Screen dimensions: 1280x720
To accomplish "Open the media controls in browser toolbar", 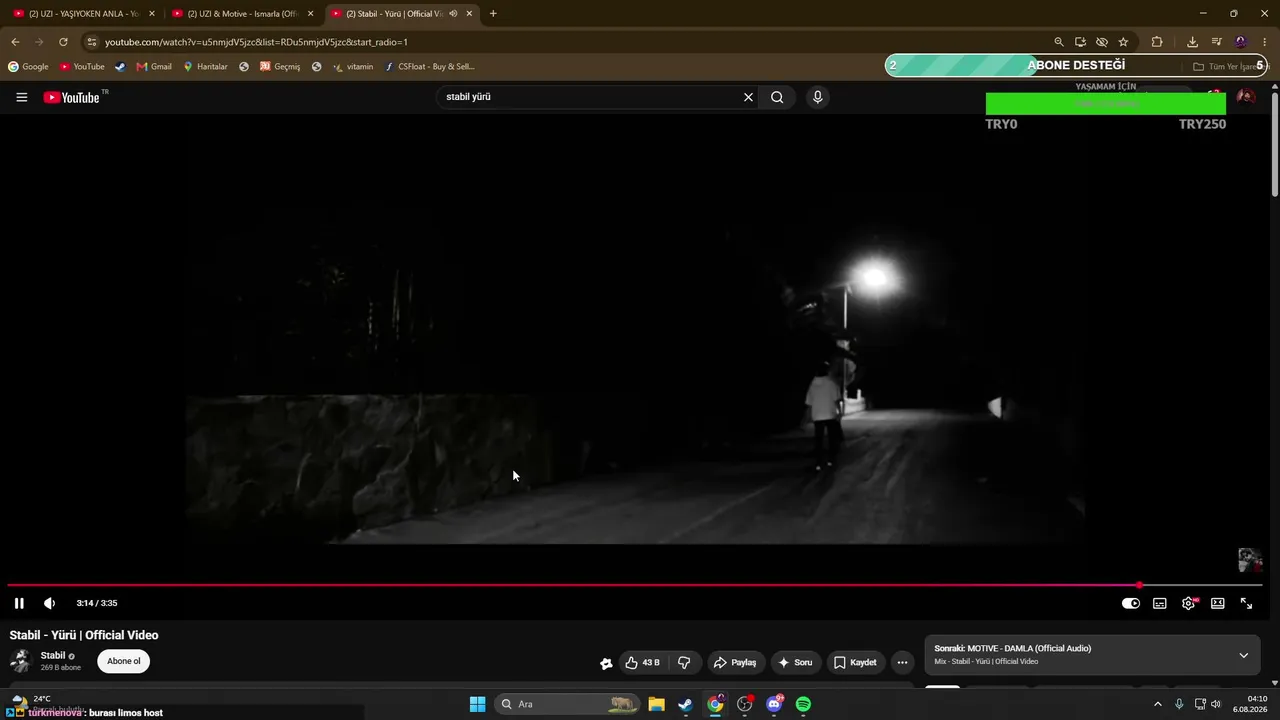I will pyautogui.click(x=1217, y=42).
